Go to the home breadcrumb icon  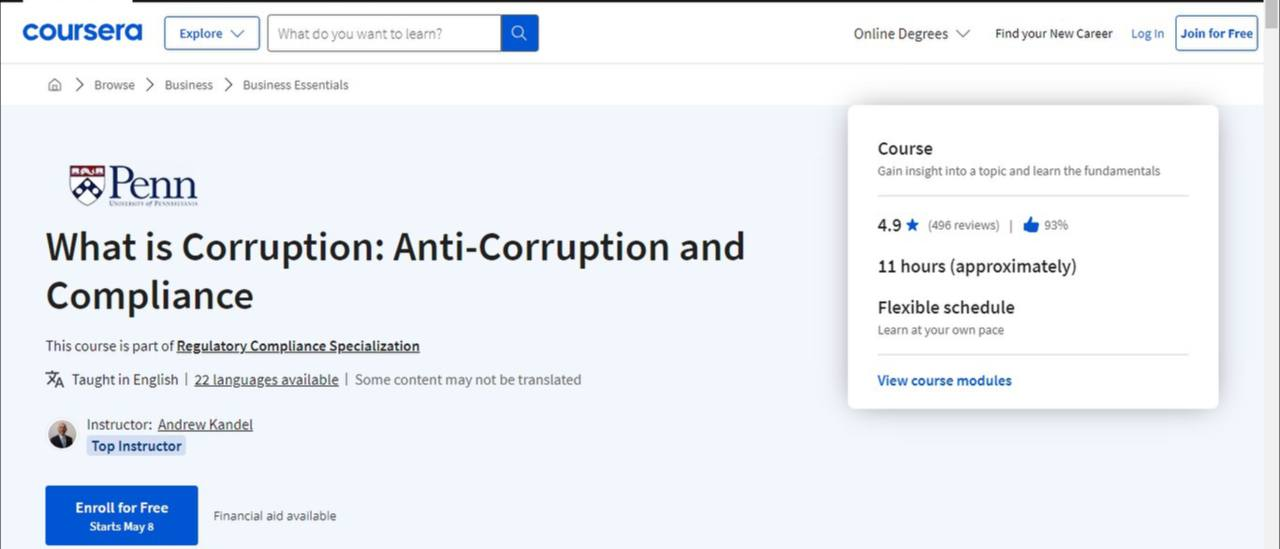click(x=55, y=85)
